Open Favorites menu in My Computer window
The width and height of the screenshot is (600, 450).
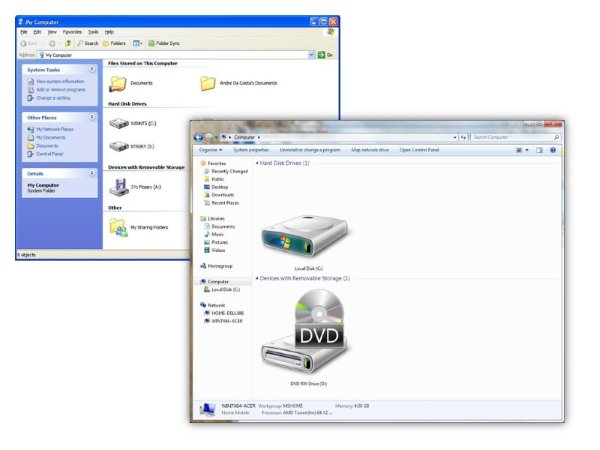pos(72,32)
